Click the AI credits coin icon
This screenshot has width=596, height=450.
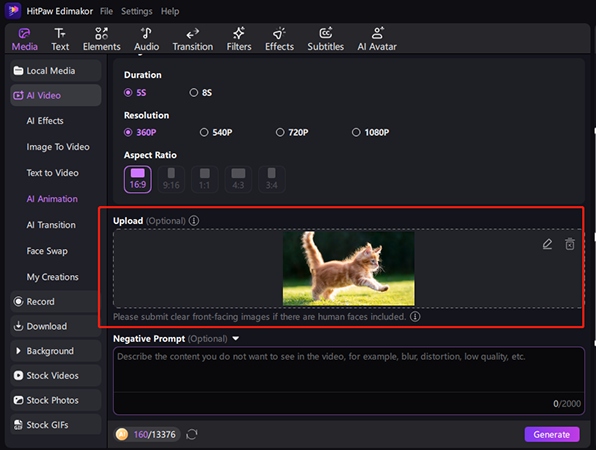(122, 434)
